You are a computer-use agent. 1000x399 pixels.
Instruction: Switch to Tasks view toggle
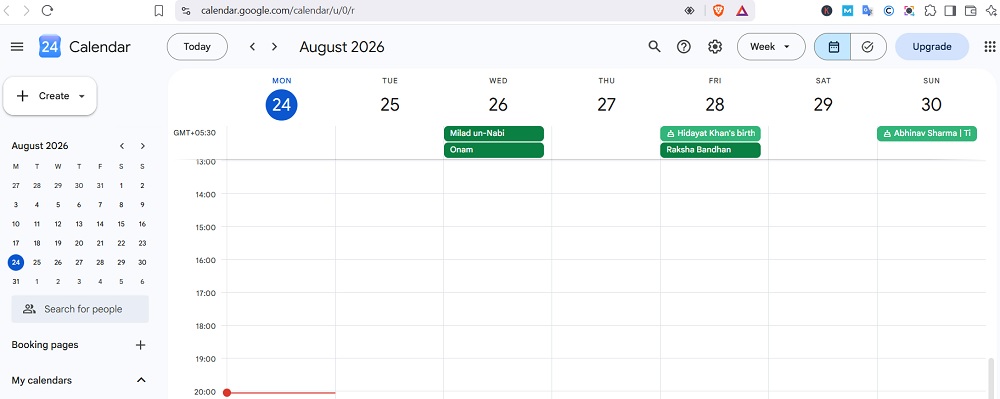pos(868,47)
